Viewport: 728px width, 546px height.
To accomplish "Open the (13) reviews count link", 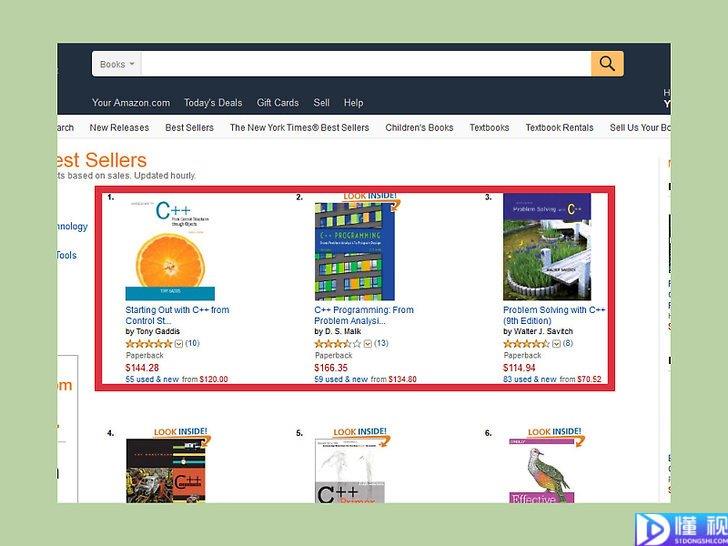I will click(x=381, y=344).
